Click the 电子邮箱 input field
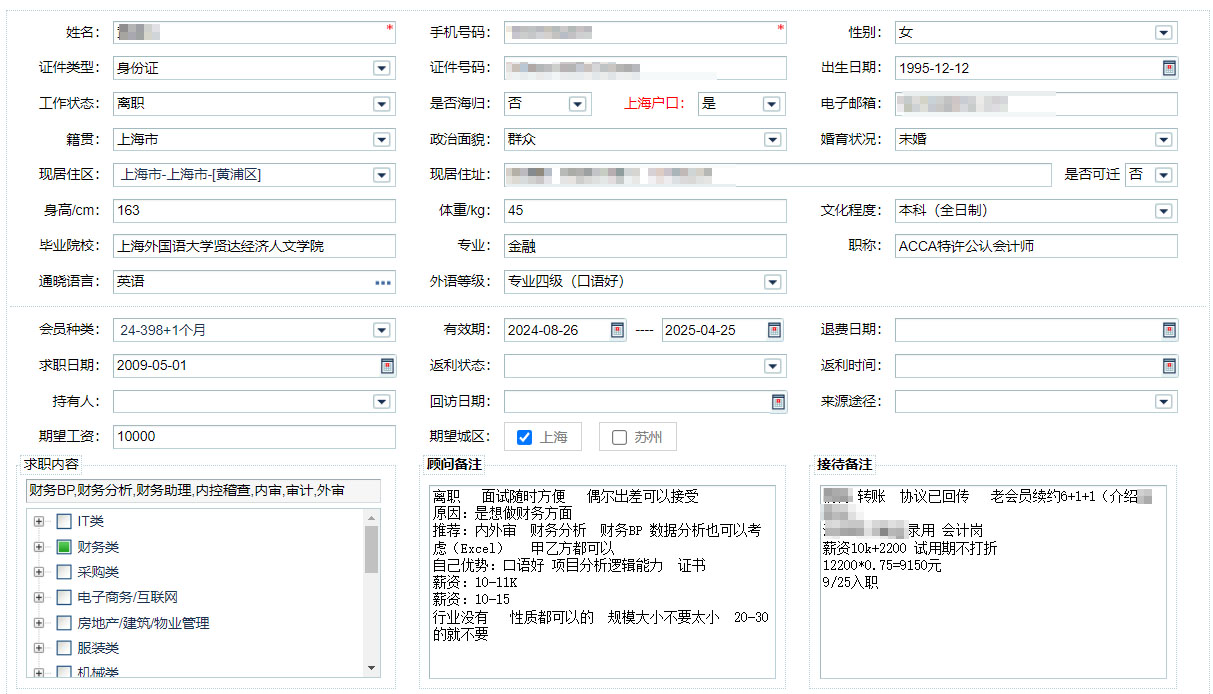The height and width of the screenshot is (694, 1213). click(x=1036, y=104)
